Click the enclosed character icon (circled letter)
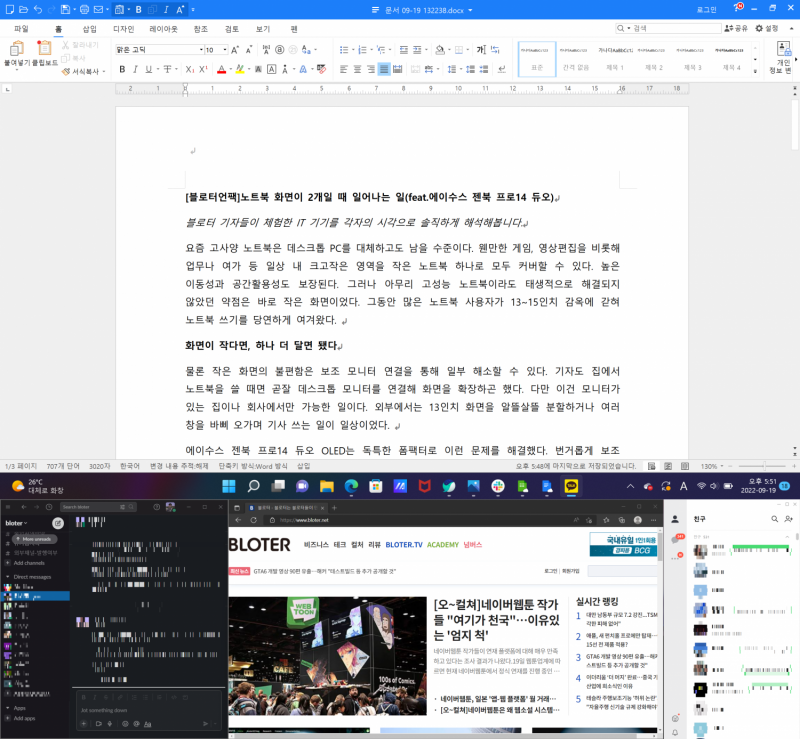This screenshot has width=800, height=739. (x=280, y=50)
